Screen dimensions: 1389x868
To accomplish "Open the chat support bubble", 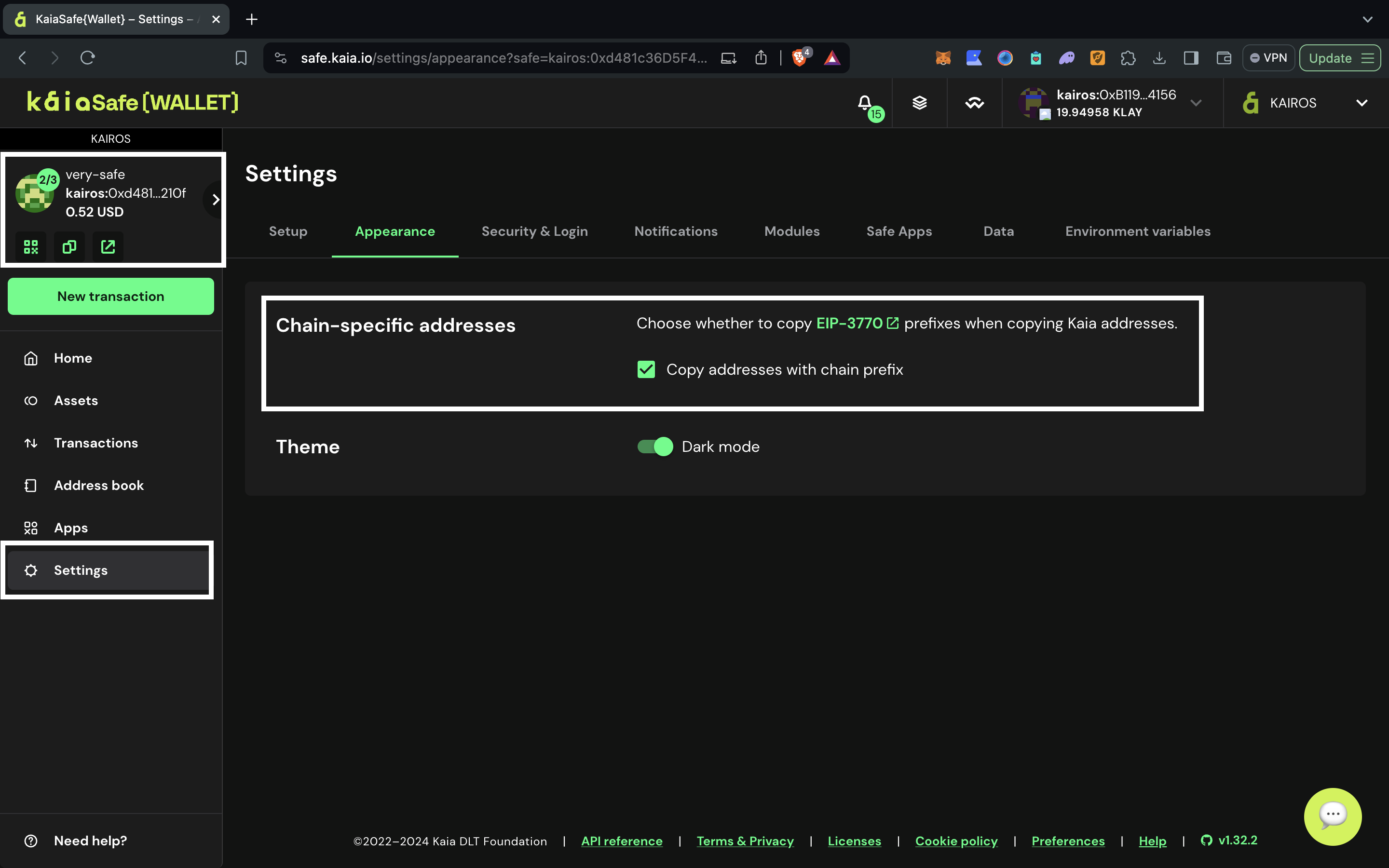I will [1332, 816].
